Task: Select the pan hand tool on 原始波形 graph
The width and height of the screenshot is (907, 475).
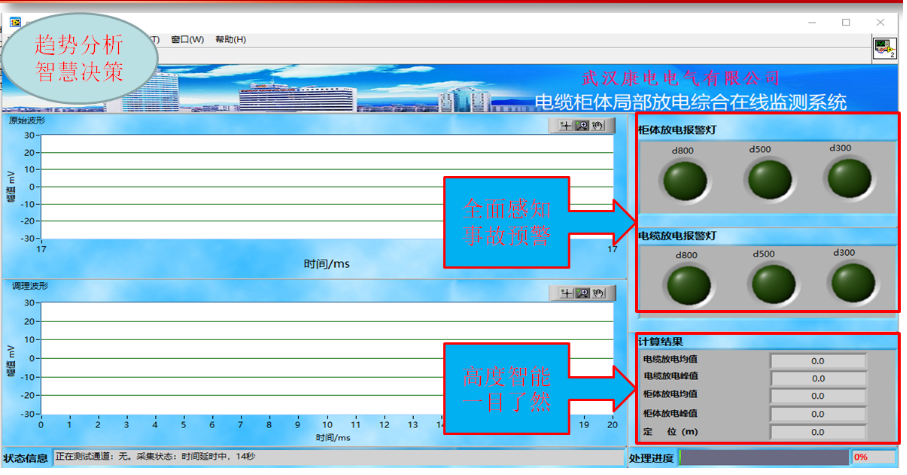Action: tap(598, 126)
